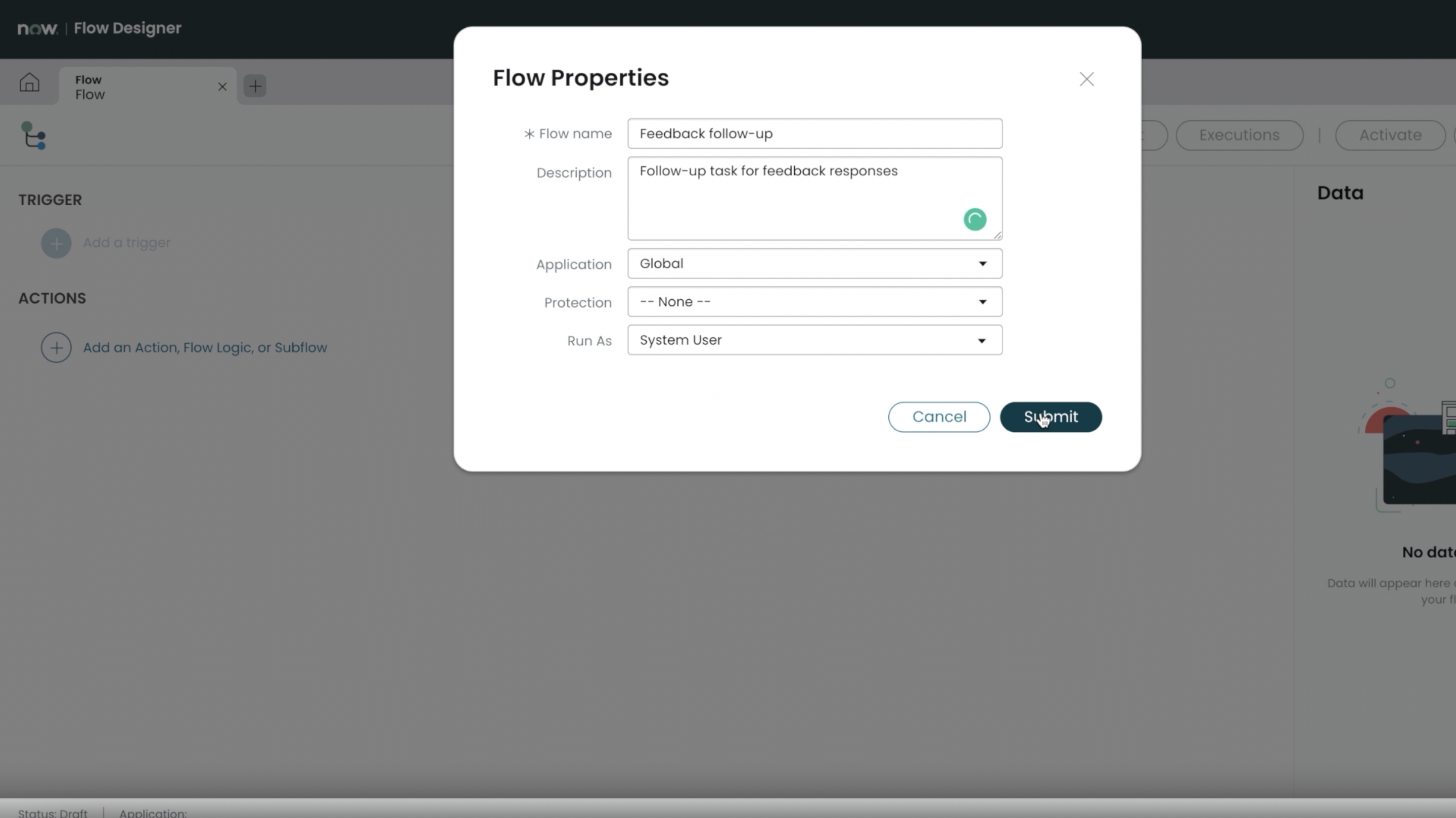
Task: Select the flow diagram icon below the tabs
Action: (x=33, y=135)
